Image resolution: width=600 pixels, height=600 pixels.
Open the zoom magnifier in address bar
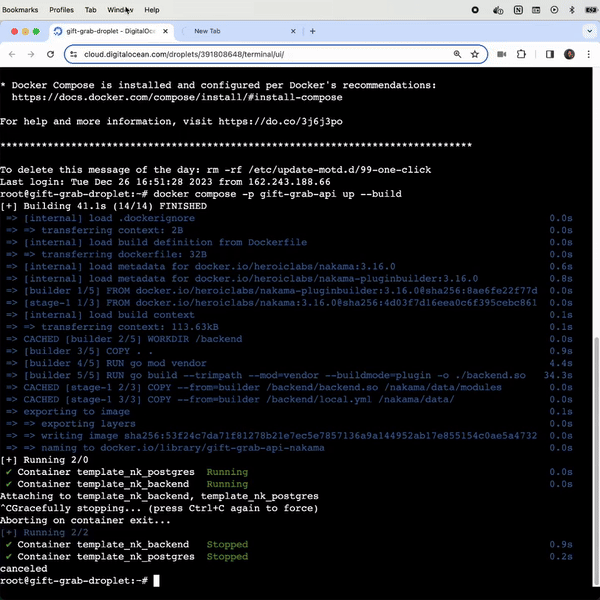click(457, 54)
